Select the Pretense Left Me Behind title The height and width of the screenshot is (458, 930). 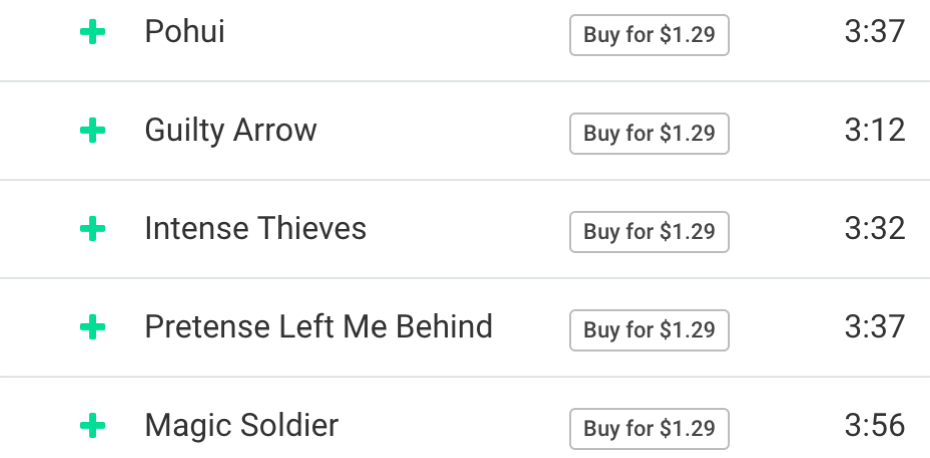(x=319, y=327)
